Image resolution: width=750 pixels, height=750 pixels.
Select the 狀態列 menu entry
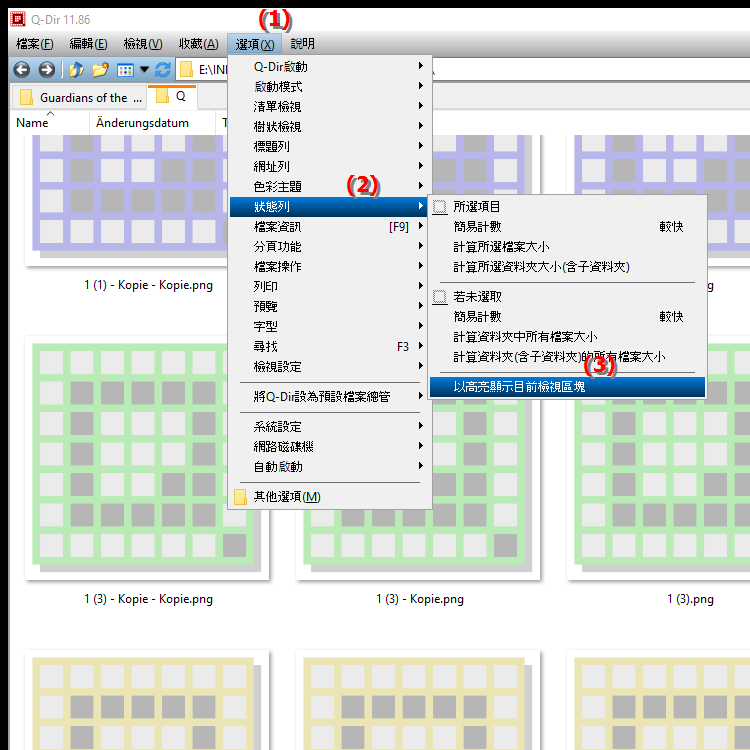tap(330, 207)
